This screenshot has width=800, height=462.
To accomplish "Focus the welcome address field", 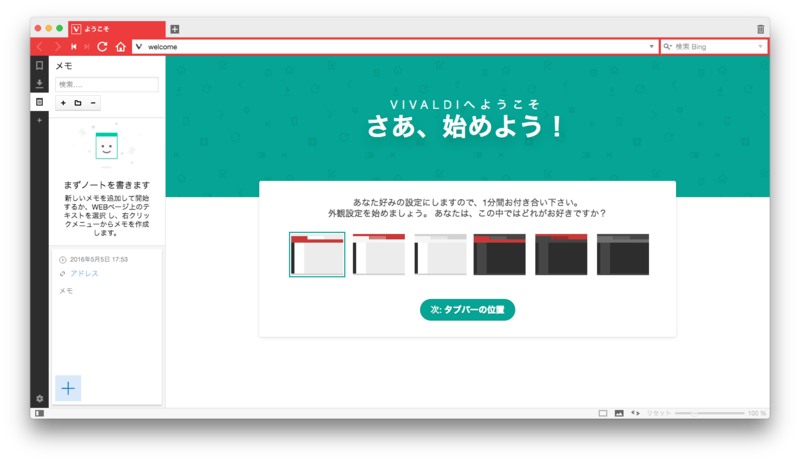I will point(395,47).
